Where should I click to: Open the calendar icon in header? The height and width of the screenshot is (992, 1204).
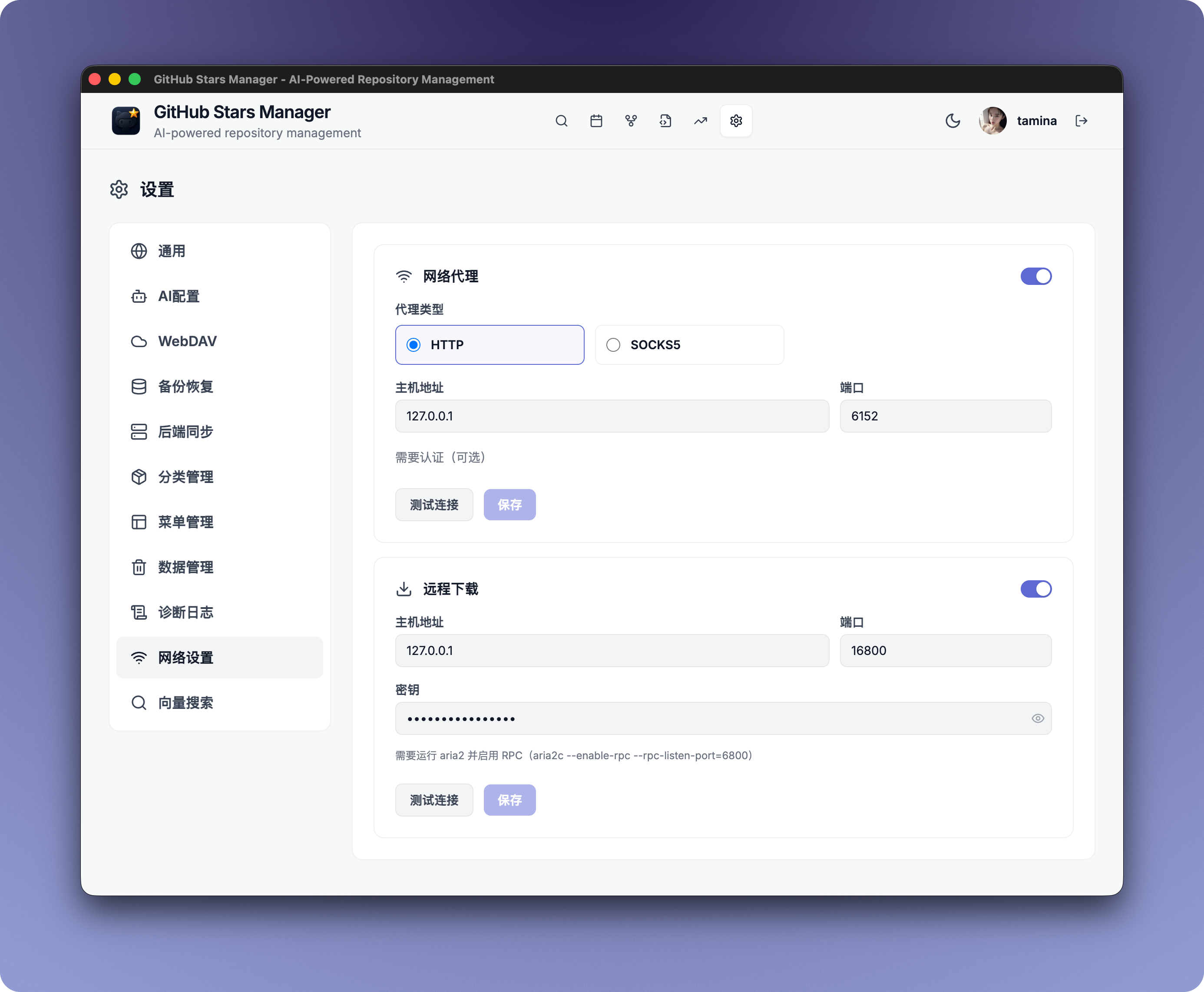(596, 121)
